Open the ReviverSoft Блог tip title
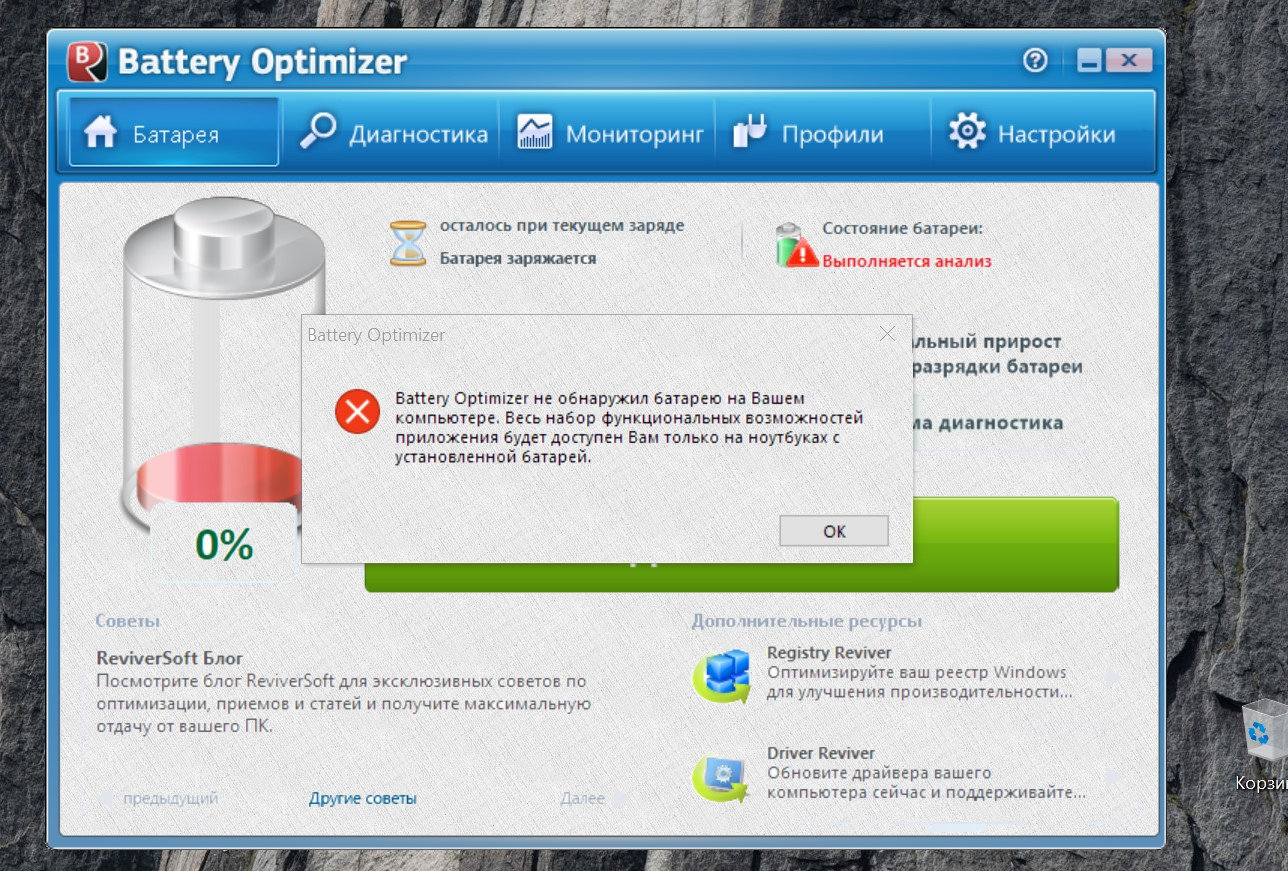Viewport: 1288px width, 871px height. [170, 658]
